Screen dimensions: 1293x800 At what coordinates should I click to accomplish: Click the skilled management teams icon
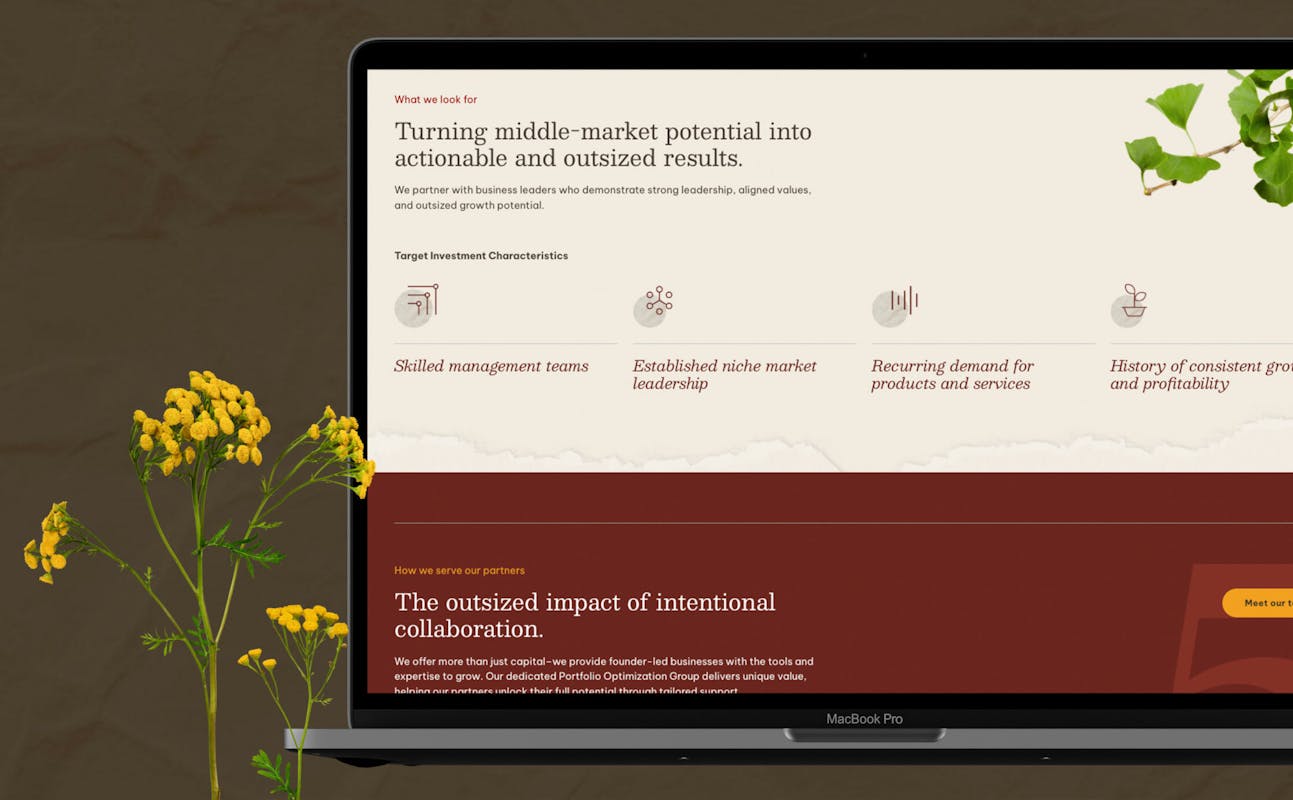[418, 303]
